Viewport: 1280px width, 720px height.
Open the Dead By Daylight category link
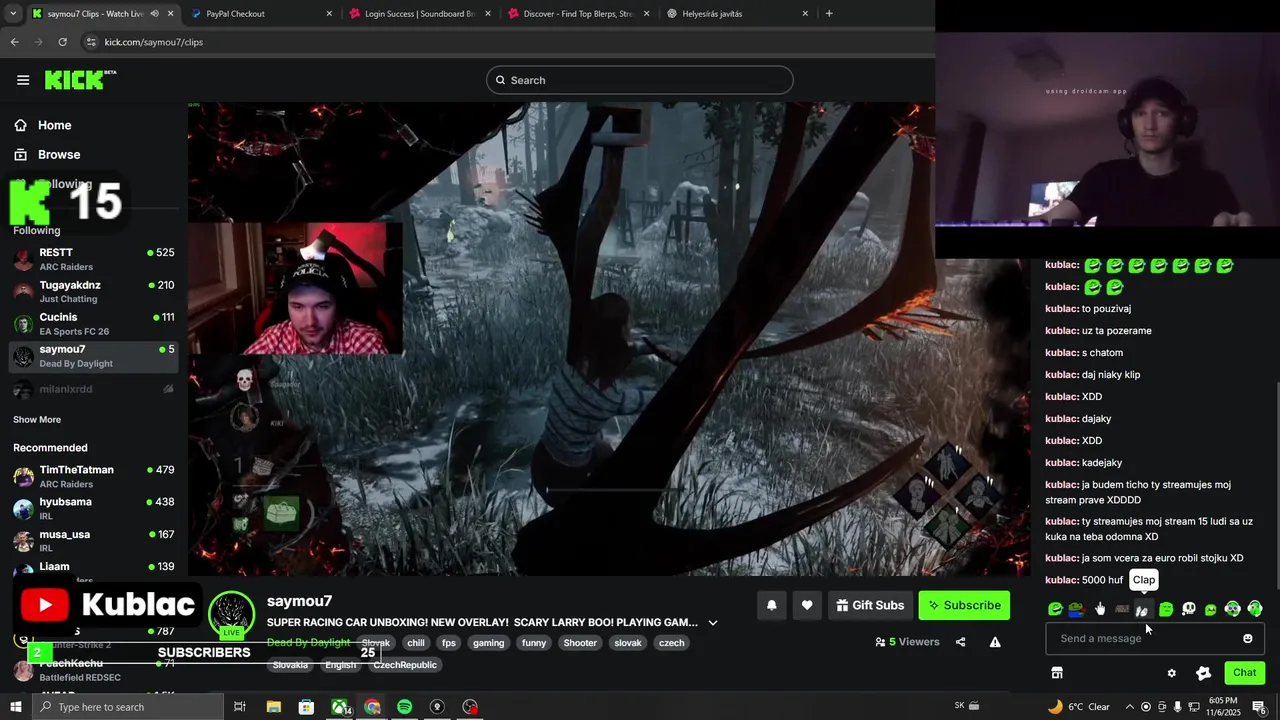tap(308, 643)
